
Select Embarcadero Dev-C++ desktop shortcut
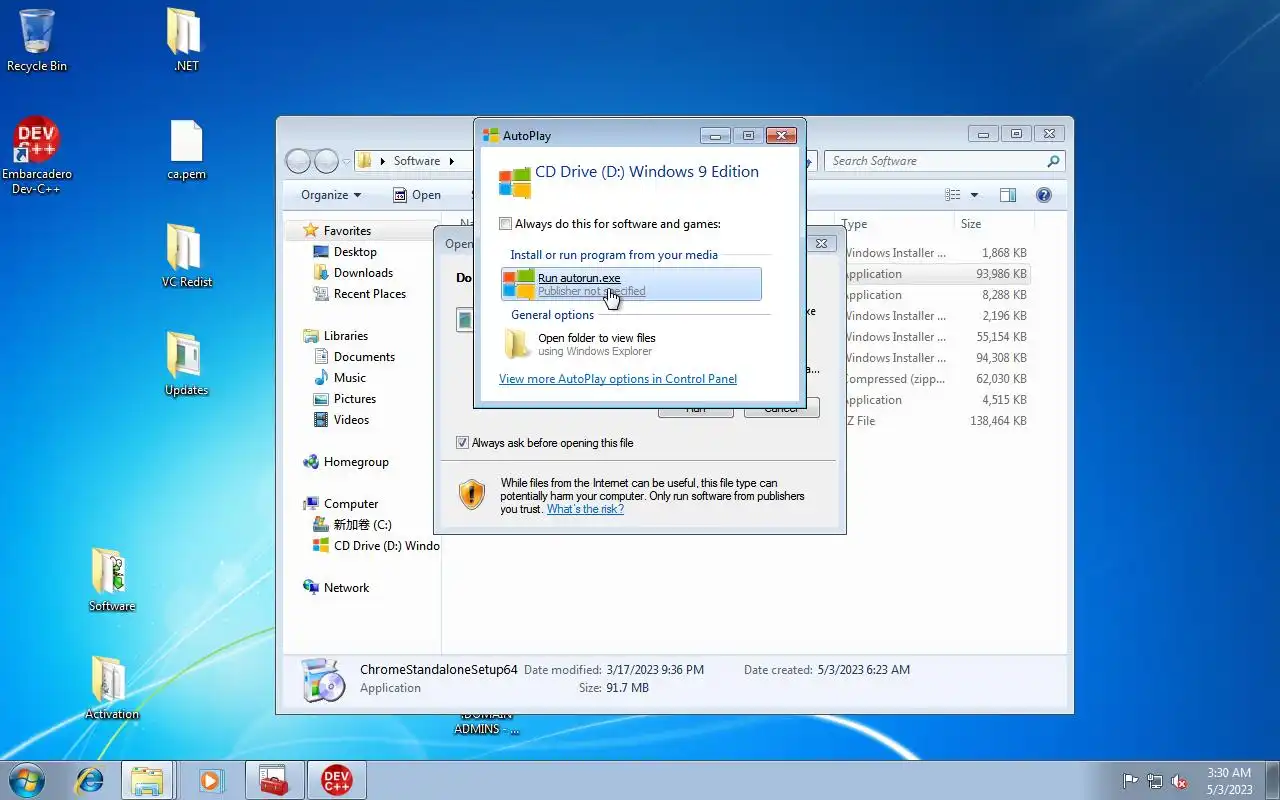click(x=37, y=156)
